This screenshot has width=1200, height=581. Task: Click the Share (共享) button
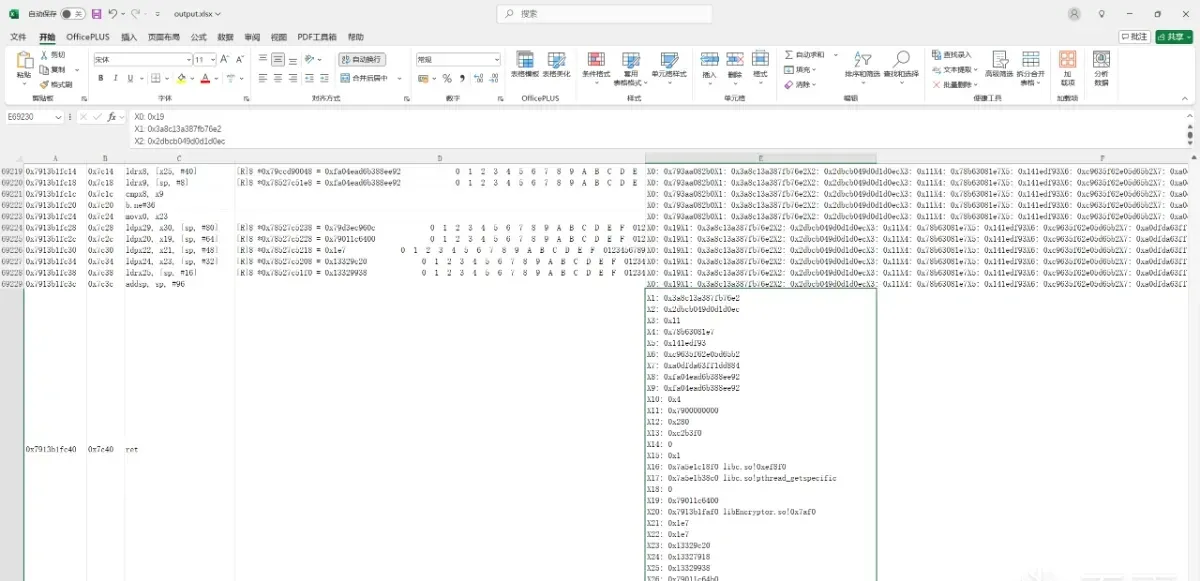pyautogui.click(x=1174, y=37)
